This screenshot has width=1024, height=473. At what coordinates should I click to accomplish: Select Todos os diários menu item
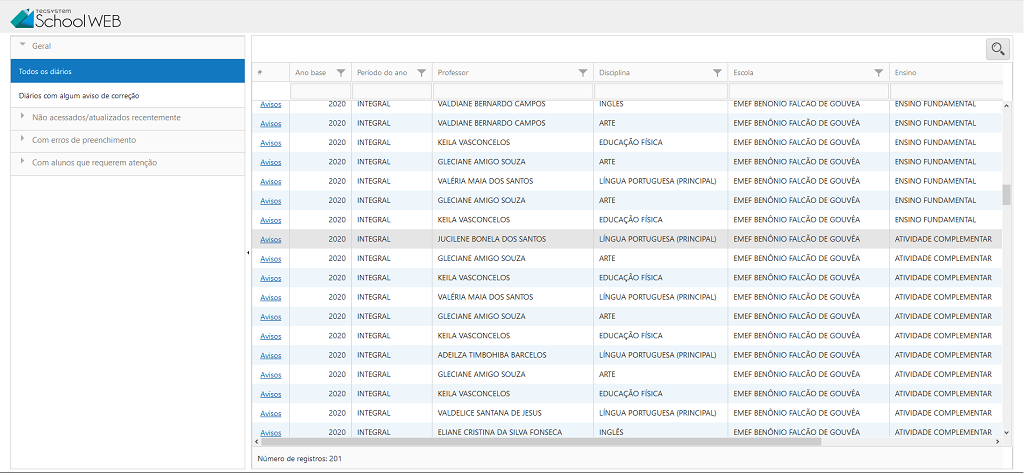[x=127, y=71]
